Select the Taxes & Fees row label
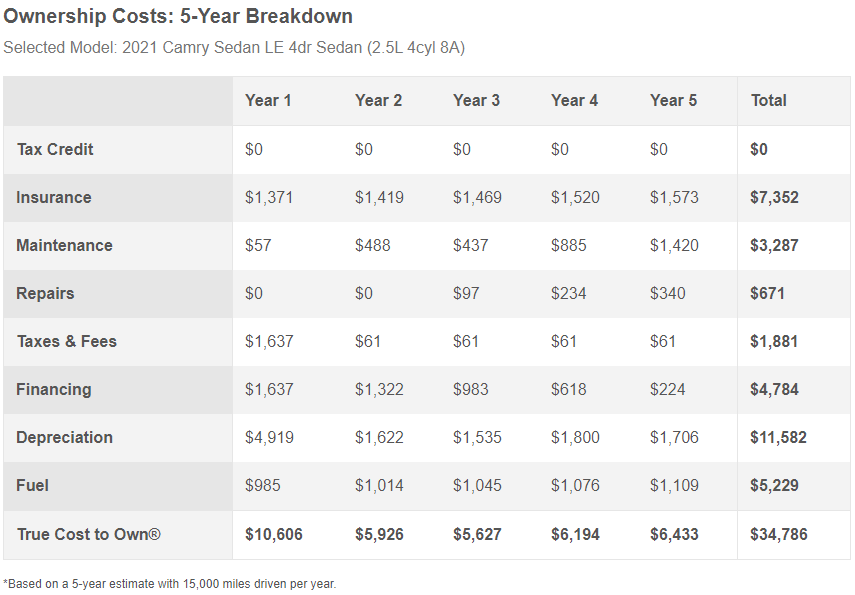 67,341
